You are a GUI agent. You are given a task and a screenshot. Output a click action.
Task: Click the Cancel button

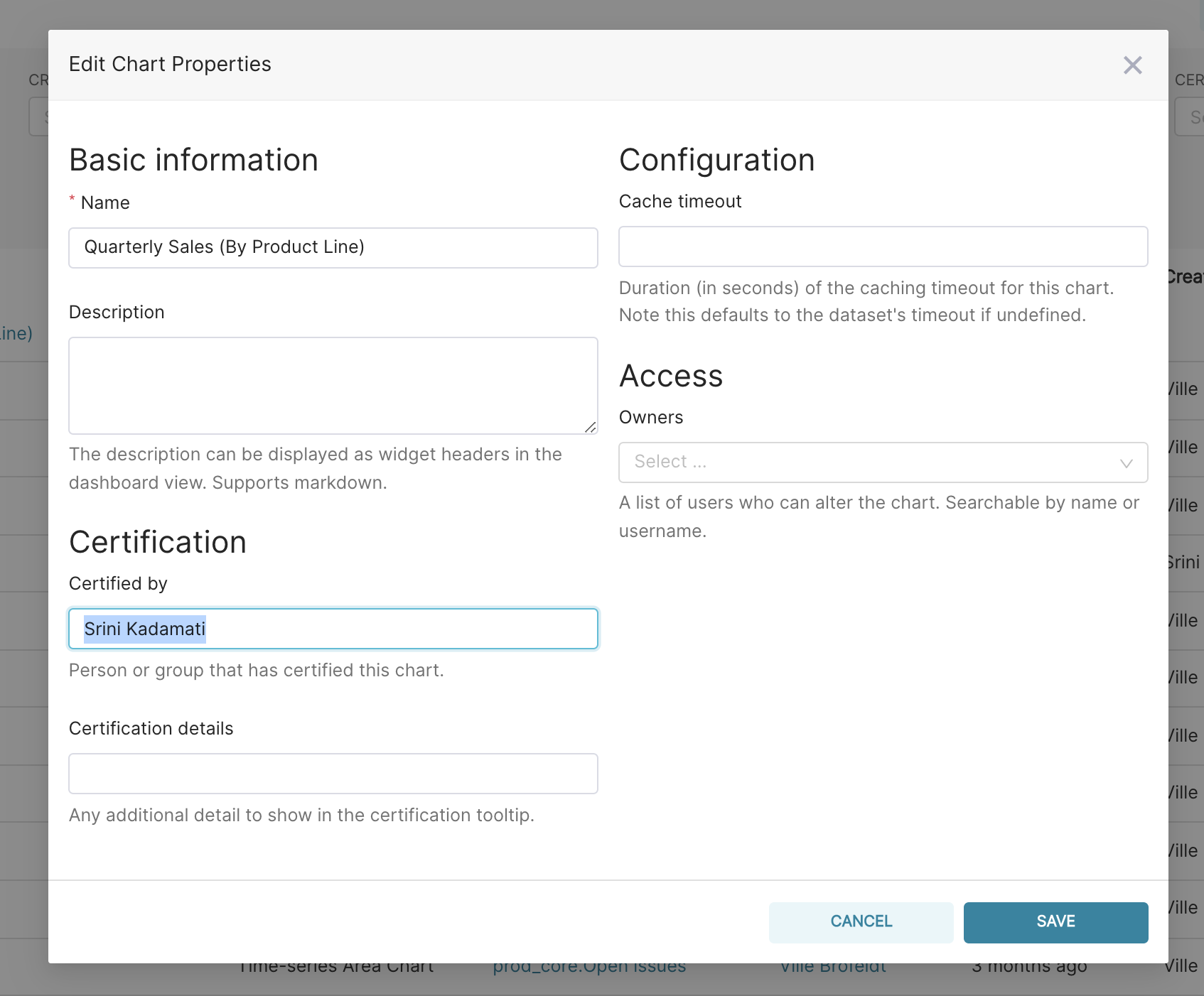(860, 921)
